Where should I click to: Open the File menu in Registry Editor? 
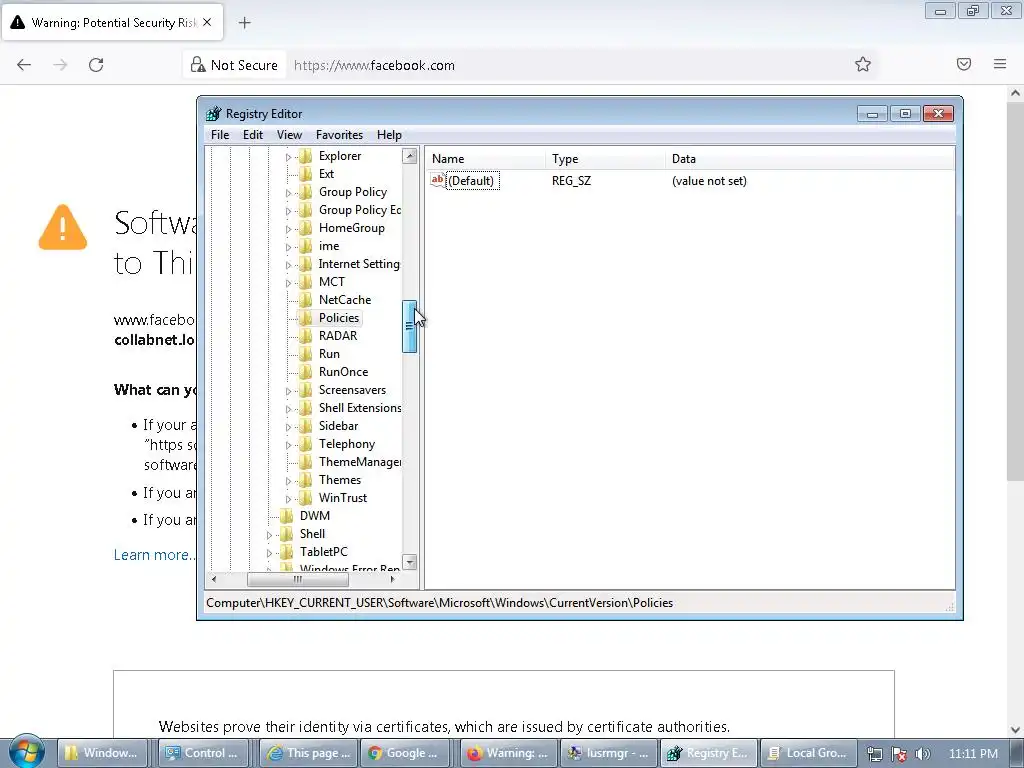pyautogui.click(x=219, y=135)
